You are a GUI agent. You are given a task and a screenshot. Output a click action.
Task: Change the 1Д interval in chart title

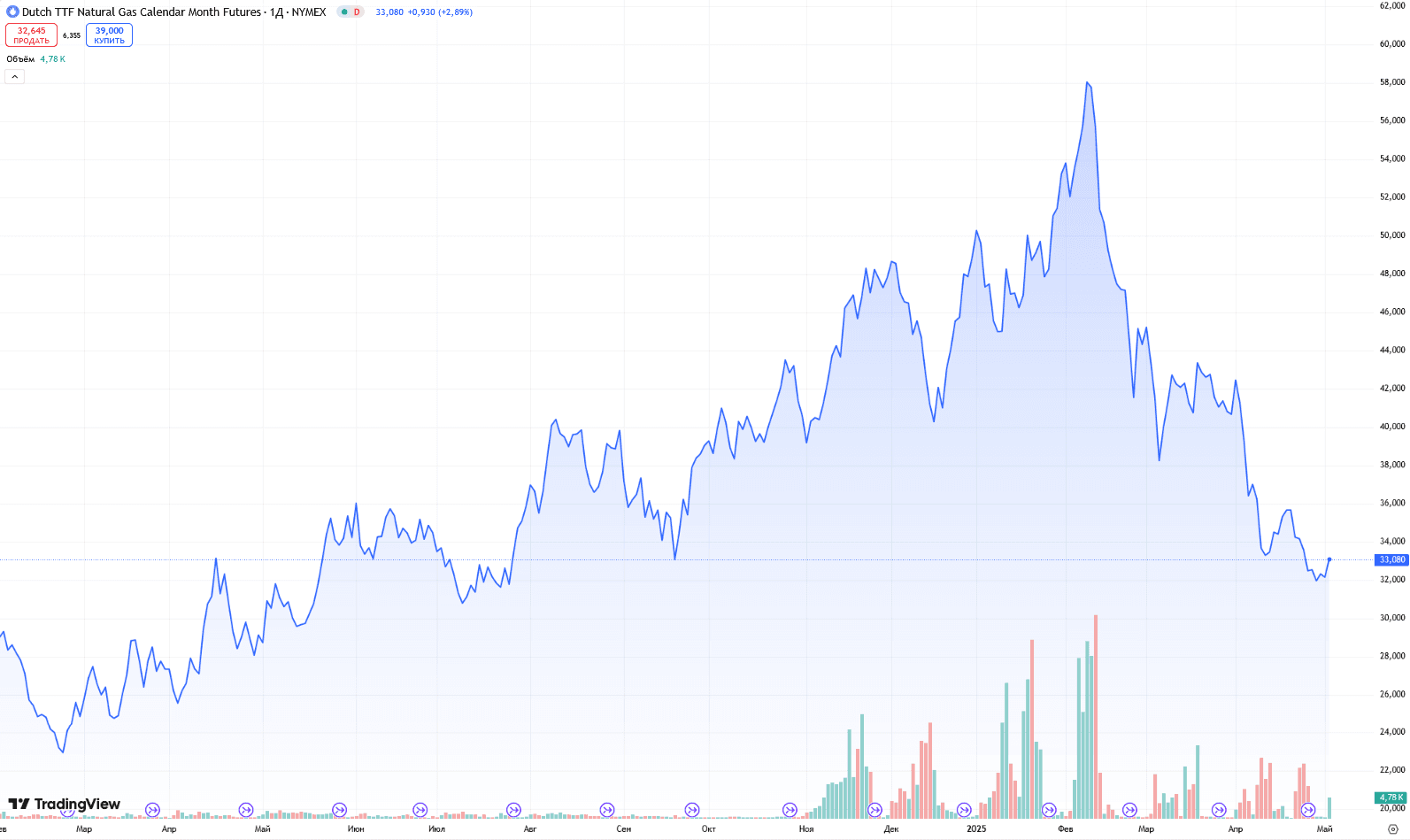pyautogui.click(x=276, y=12)
